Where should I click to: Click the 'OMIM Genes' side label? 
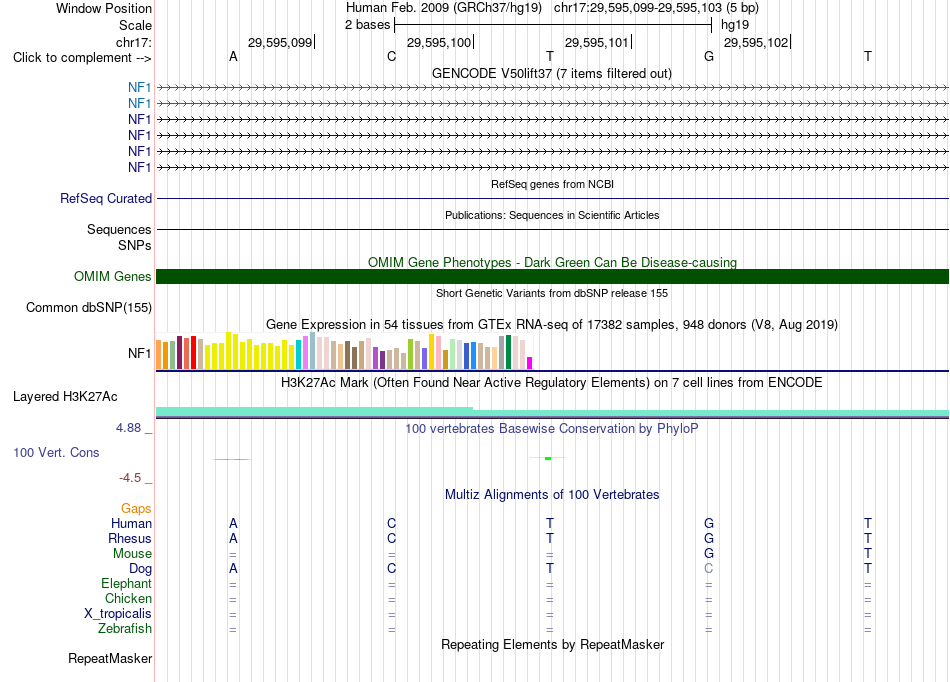112,276
